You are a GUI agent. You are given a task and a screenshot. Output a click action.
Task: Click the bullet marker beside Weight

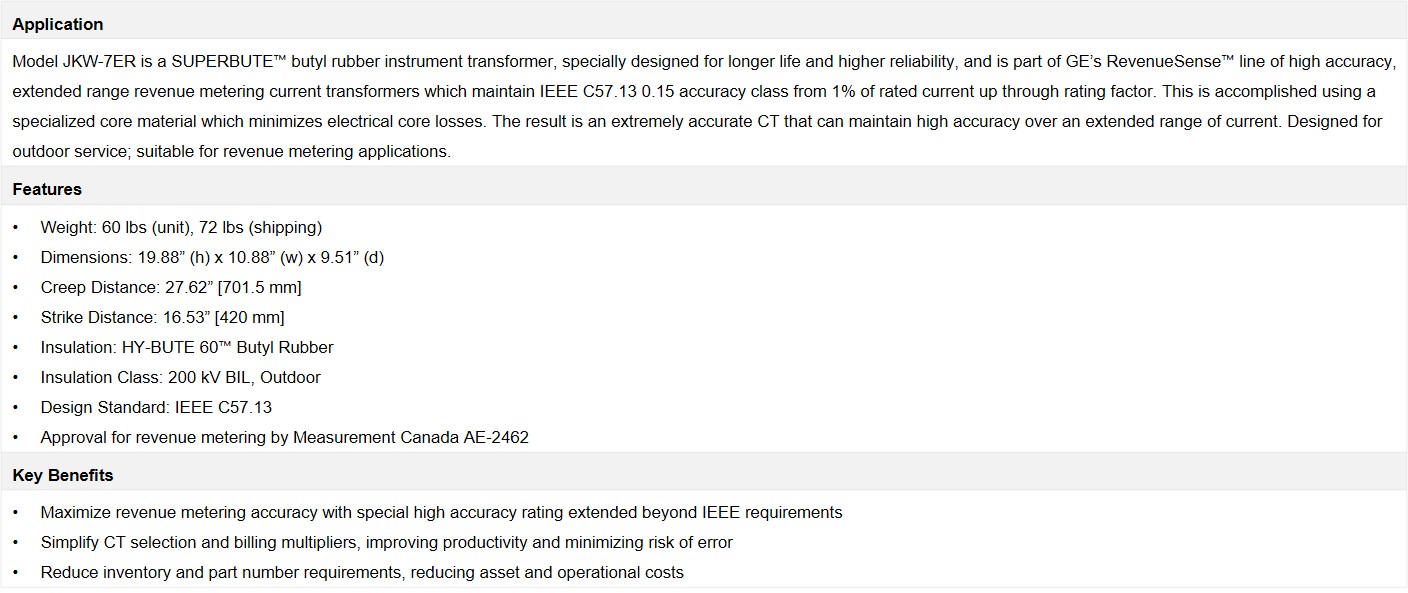[15, 227]
